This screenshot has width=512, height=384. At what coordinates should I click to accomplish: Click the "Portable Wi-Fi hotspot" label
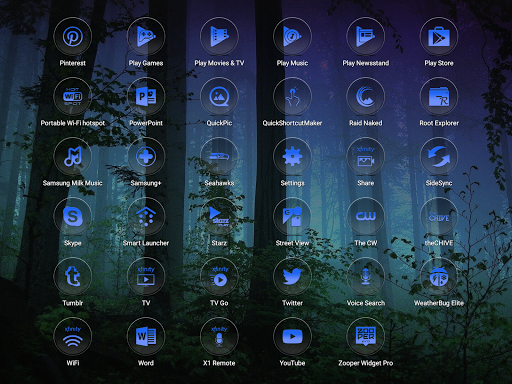[x=73, y=123]
